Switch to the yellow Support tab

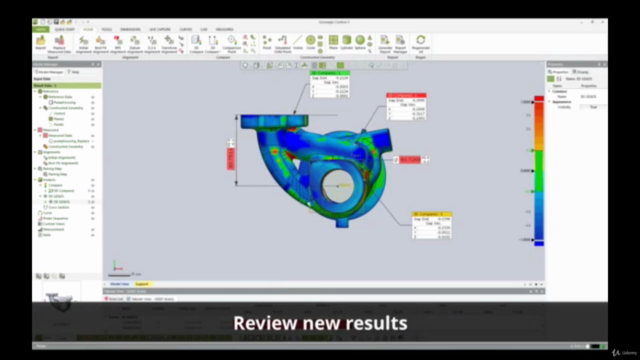142,284
